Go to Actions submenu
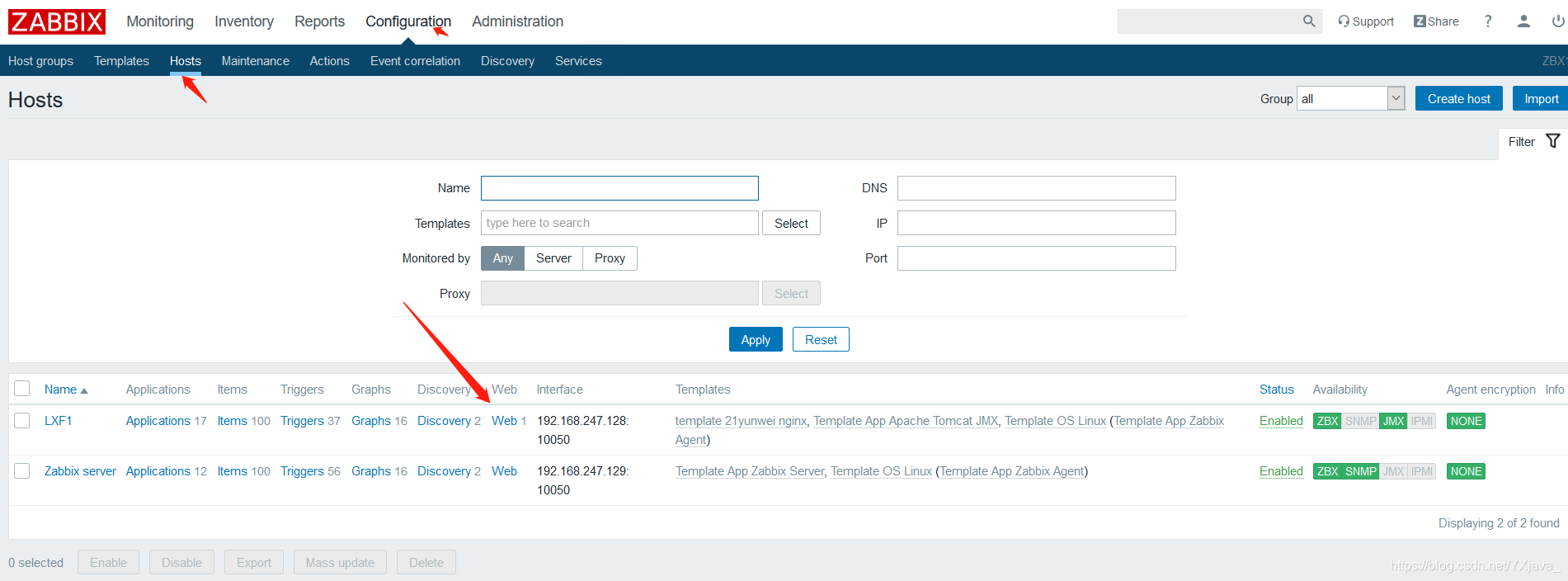This screenshot has height=581, width=1568. (x=330, y=61)
